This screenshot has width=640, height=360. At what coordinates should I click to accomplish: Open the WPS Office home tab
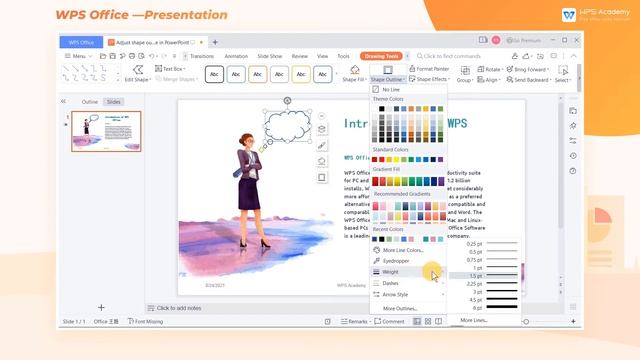tap(81, 42)
